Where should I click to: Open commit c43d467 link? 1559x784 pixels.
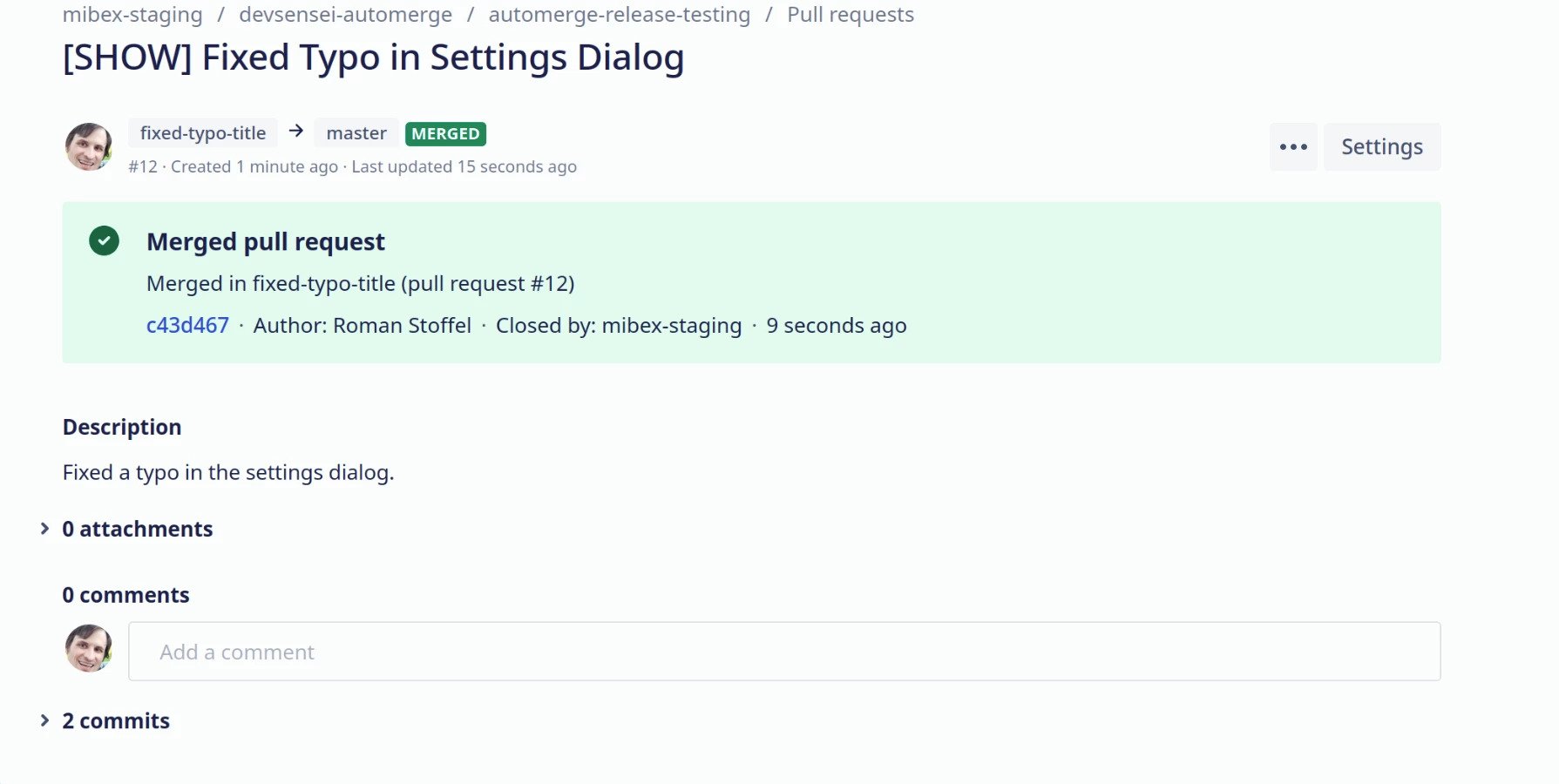187,325
